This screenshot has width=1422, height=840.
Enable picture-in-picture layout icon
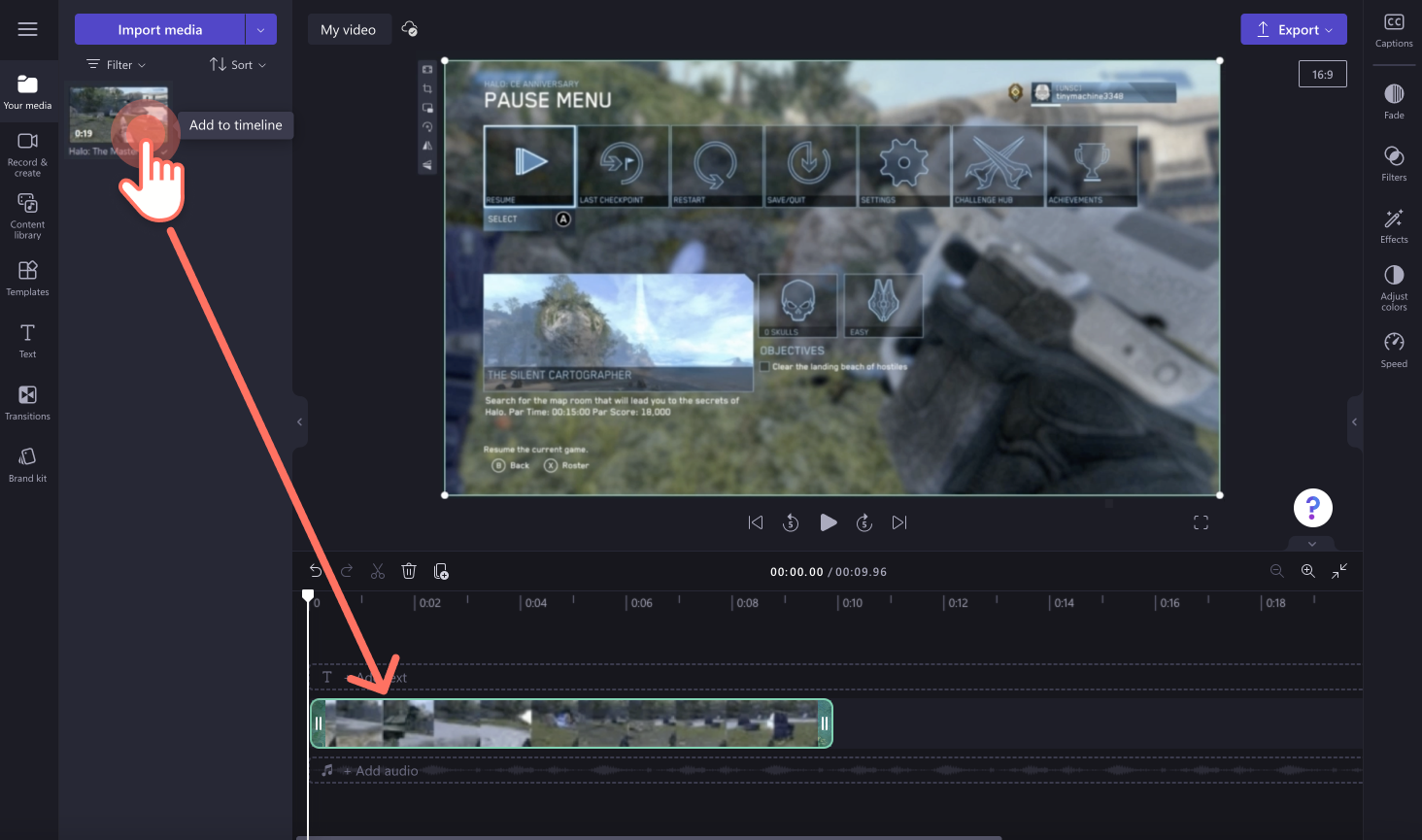427,108
